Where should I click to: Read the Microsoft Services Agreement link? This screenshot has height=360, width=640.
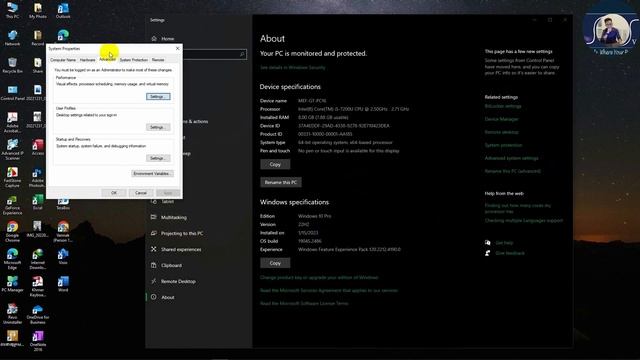[329, 291]
